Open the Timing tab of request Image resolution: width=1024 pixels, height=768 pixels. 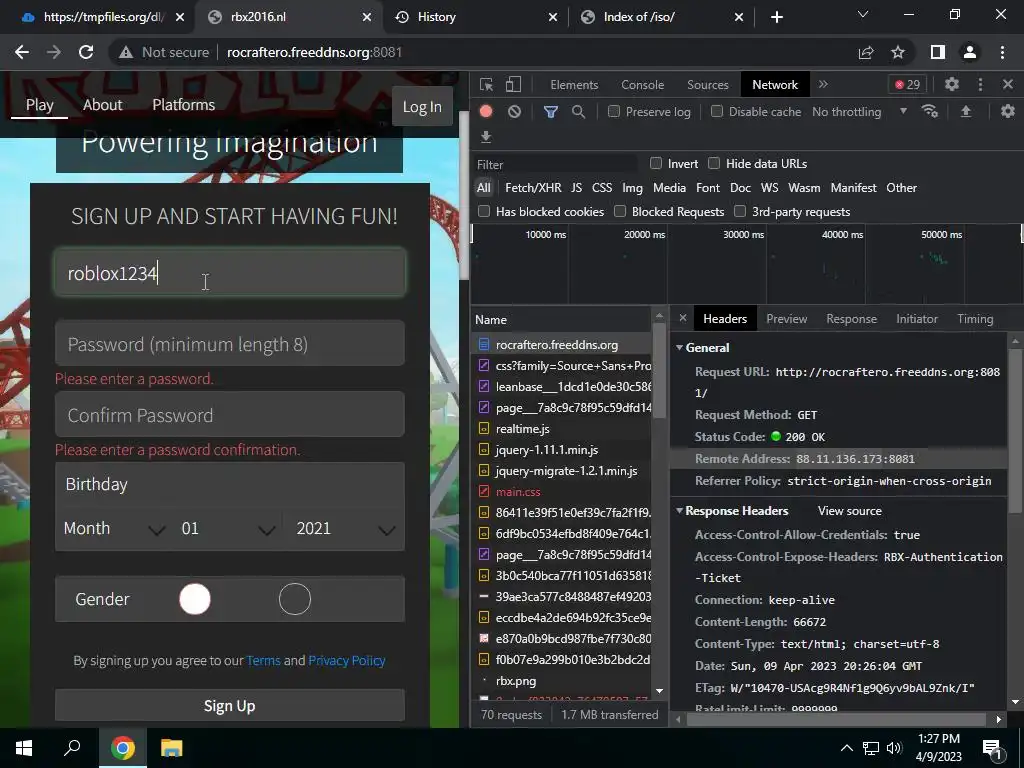(x=975, y=319)
